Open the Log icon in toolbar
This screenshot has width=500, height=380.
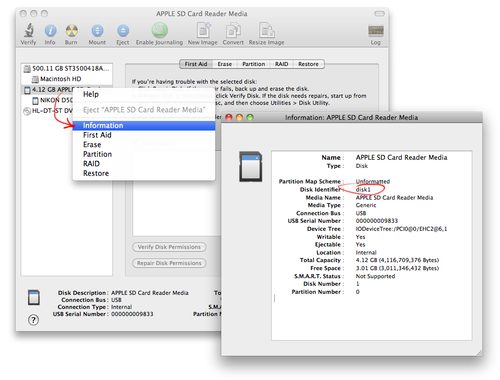pos(376,31)
